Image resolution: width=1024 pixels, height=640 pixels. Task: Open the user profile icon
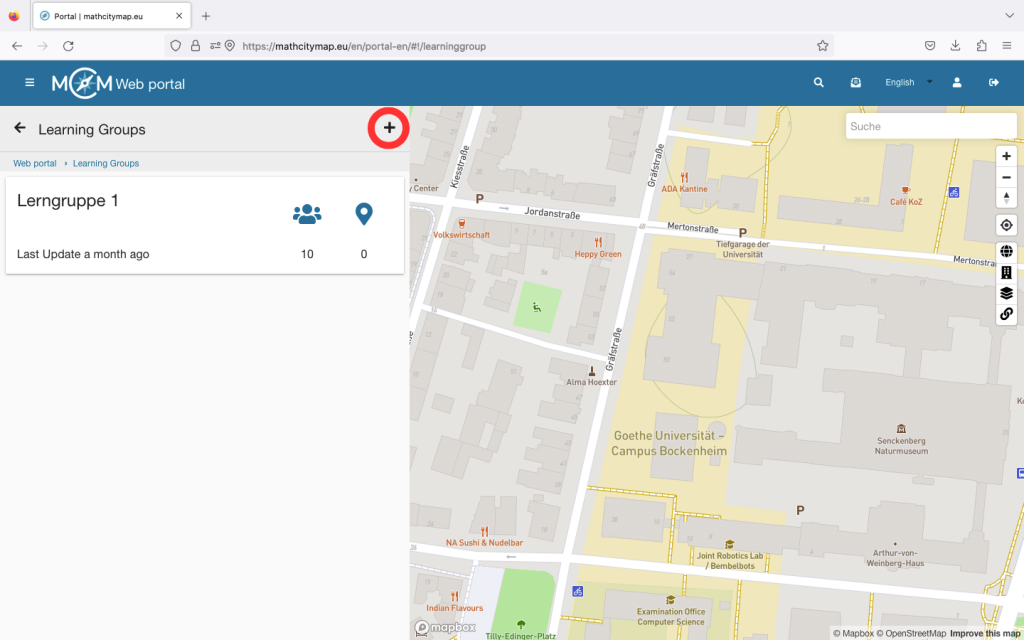pyautogui.click(x=957, y=83)
